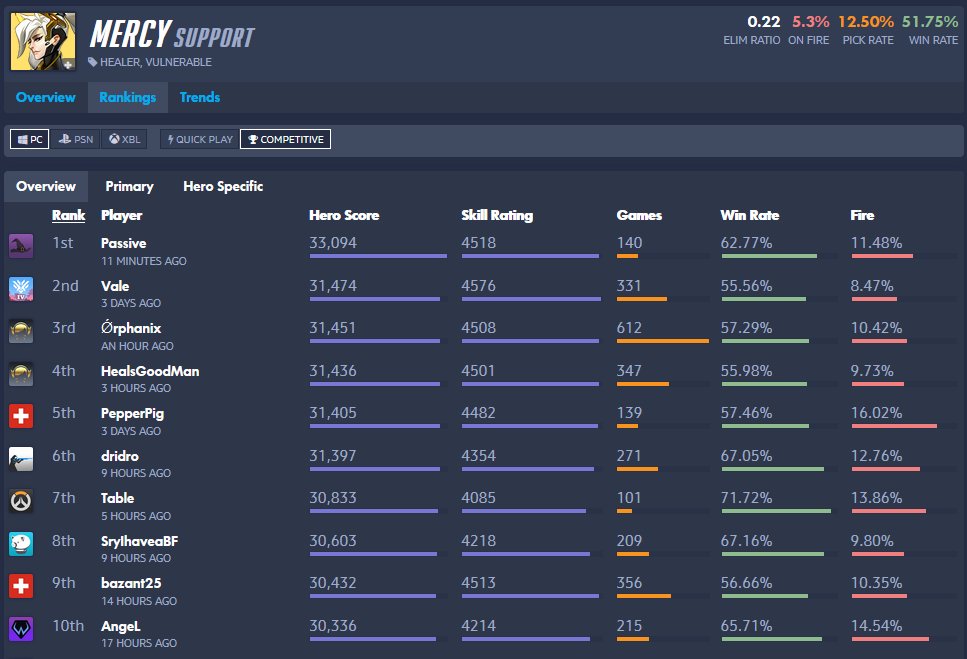Screen dimensions: 967x659
Task: Click Vale's avatar icon
Action: pos(21,289)
